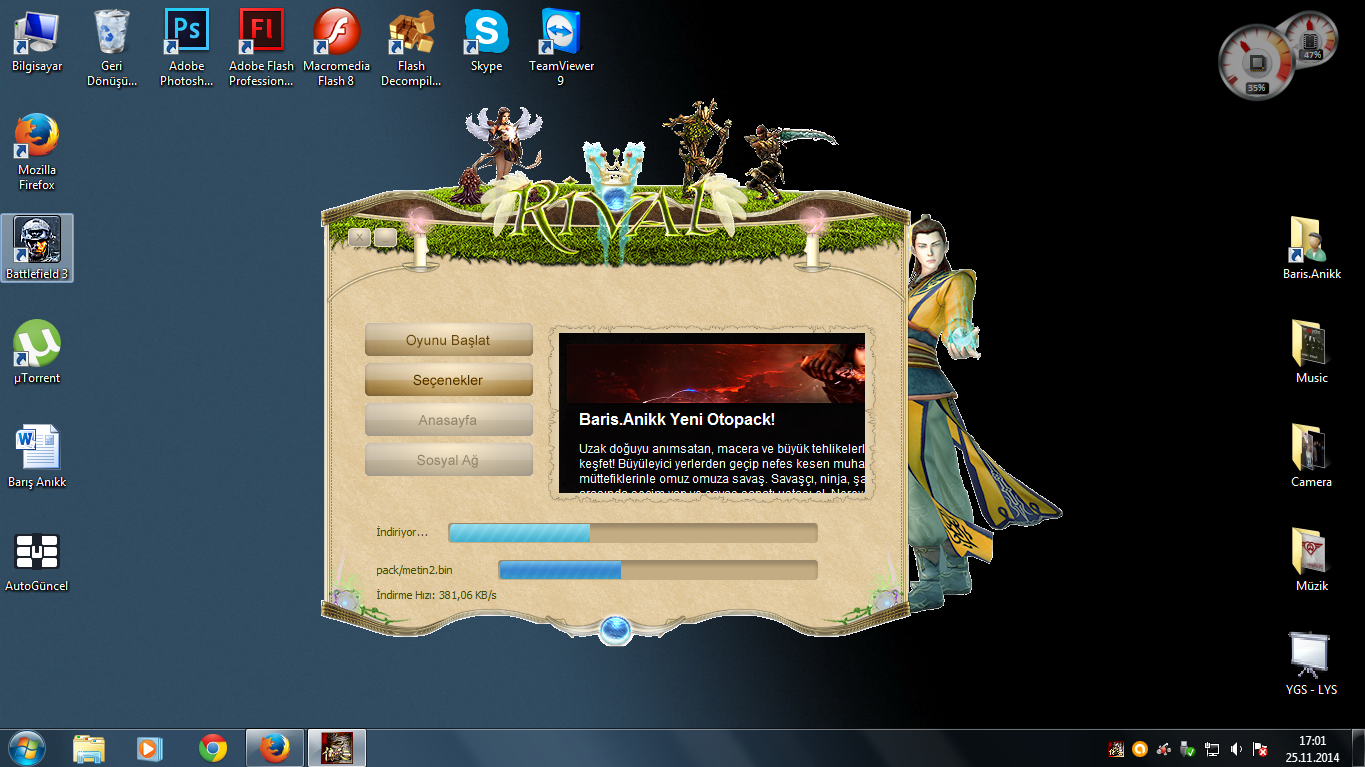1365x767 pixels.
Task: Open the Geri Dönüşüm recycle bin icon
Action: click(x=111, y=47)
